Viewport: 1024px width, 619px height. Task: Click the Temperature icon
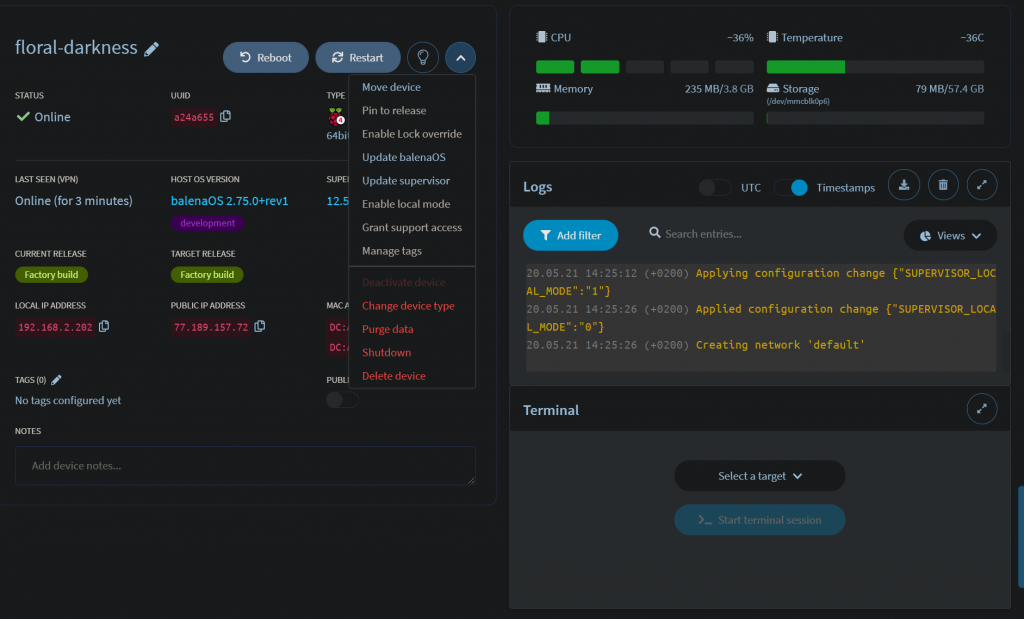click(772, 37)
